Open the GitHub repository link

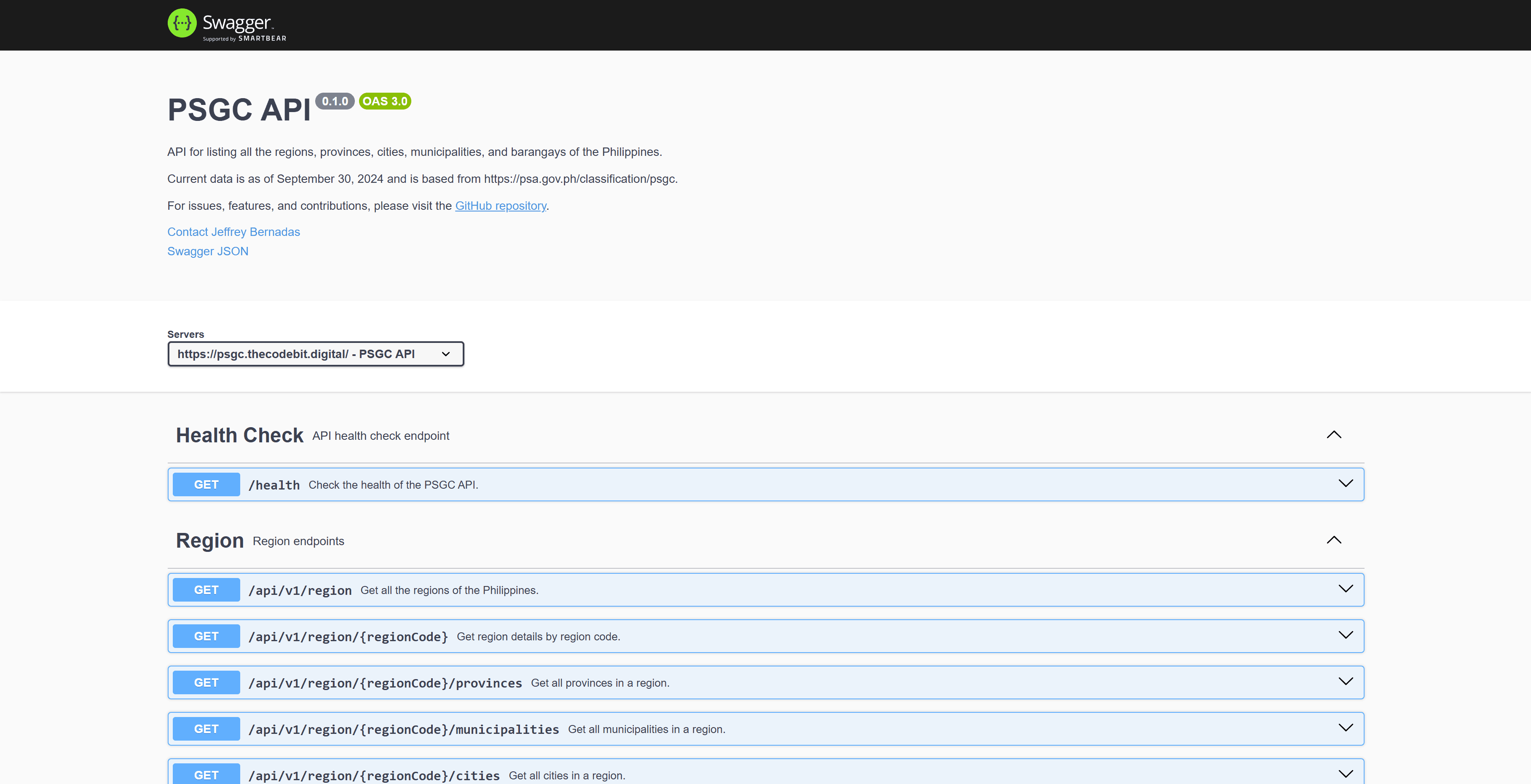500,206
